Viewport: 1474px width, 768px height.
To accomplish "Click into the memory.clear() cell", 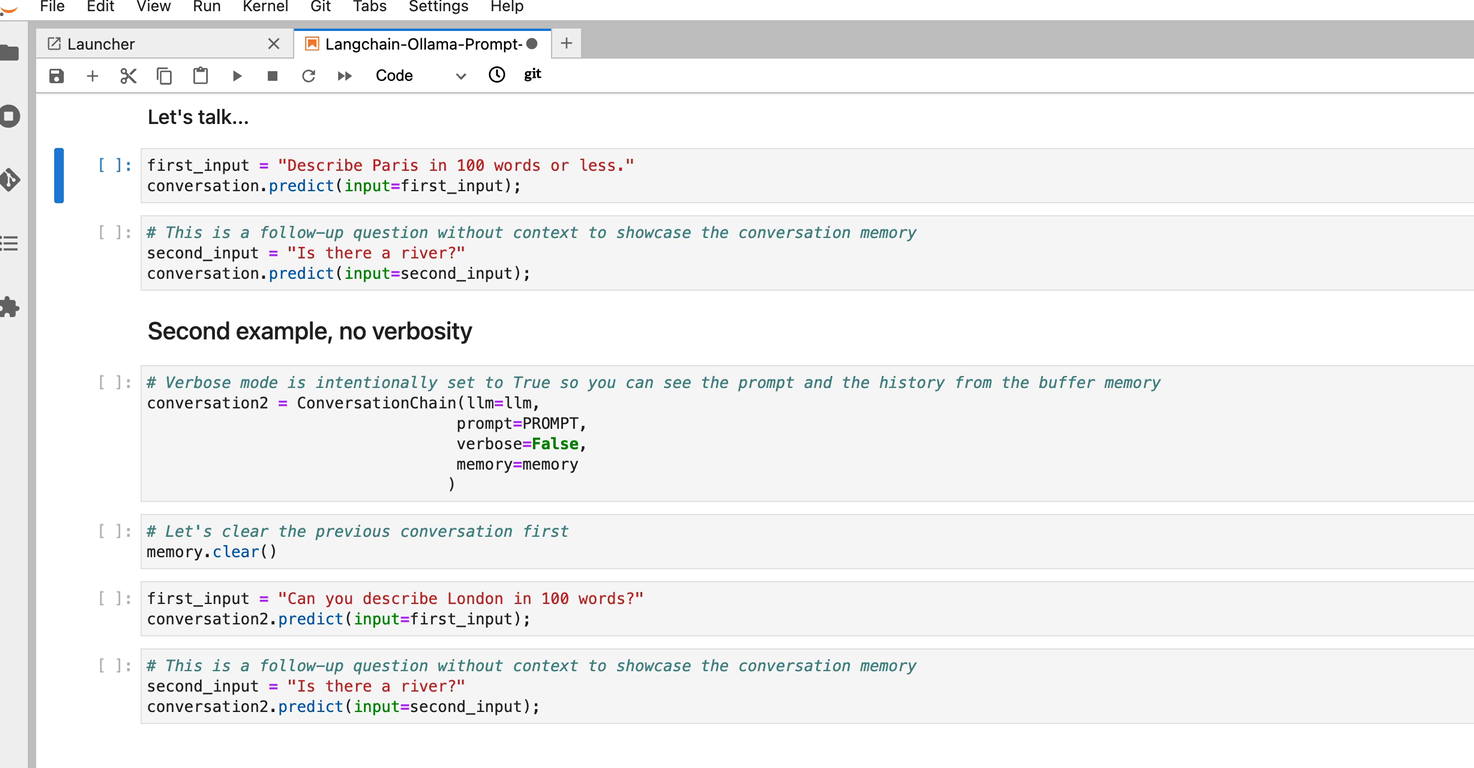I will (x=807, y=542).
